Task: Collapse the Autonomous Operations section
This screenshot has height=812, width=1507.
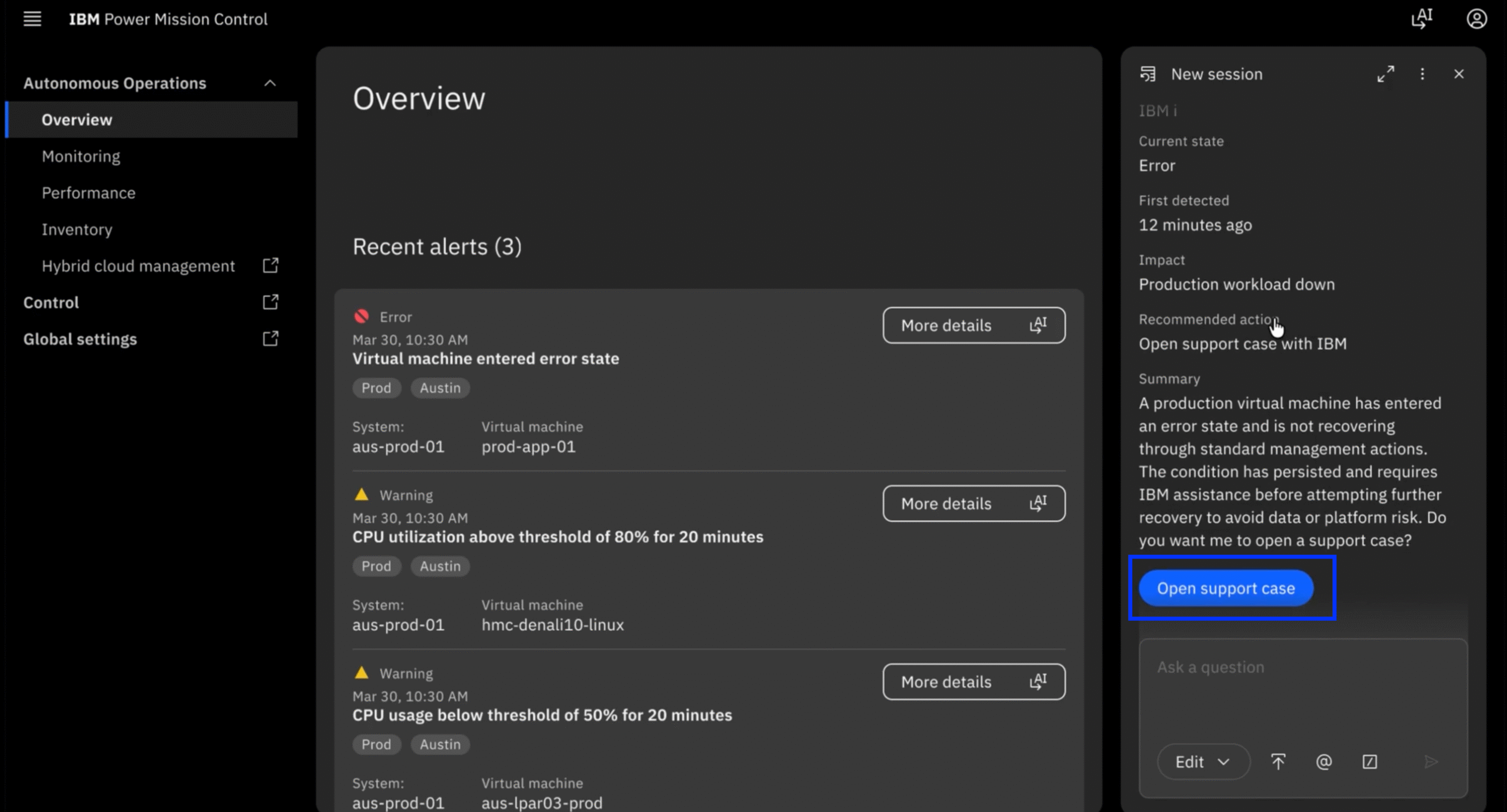Action: pyautogui.click(x=270, y=83)
